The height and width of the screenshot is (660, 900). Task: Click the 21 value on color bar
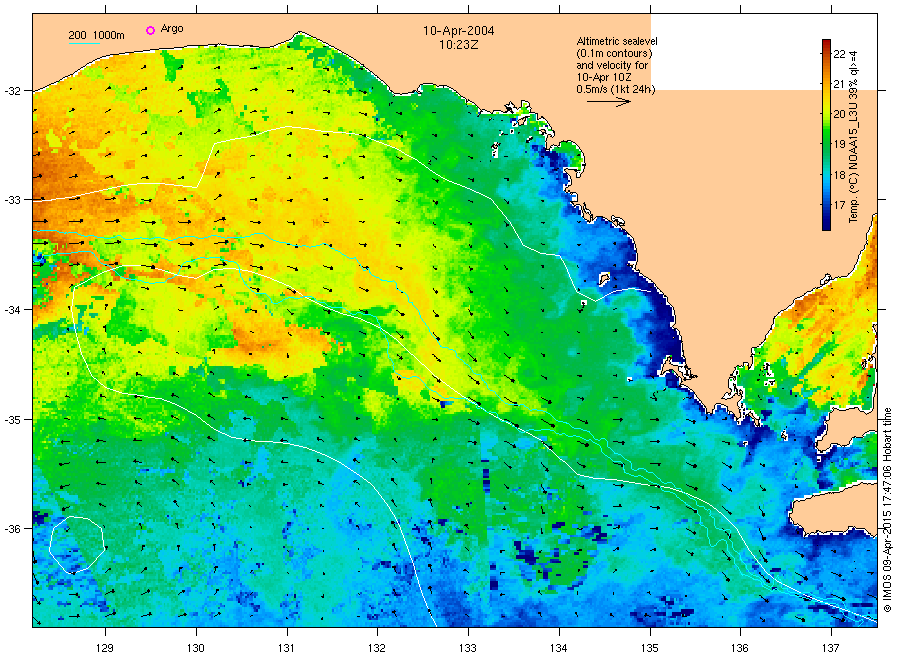(x=839, y=84)
